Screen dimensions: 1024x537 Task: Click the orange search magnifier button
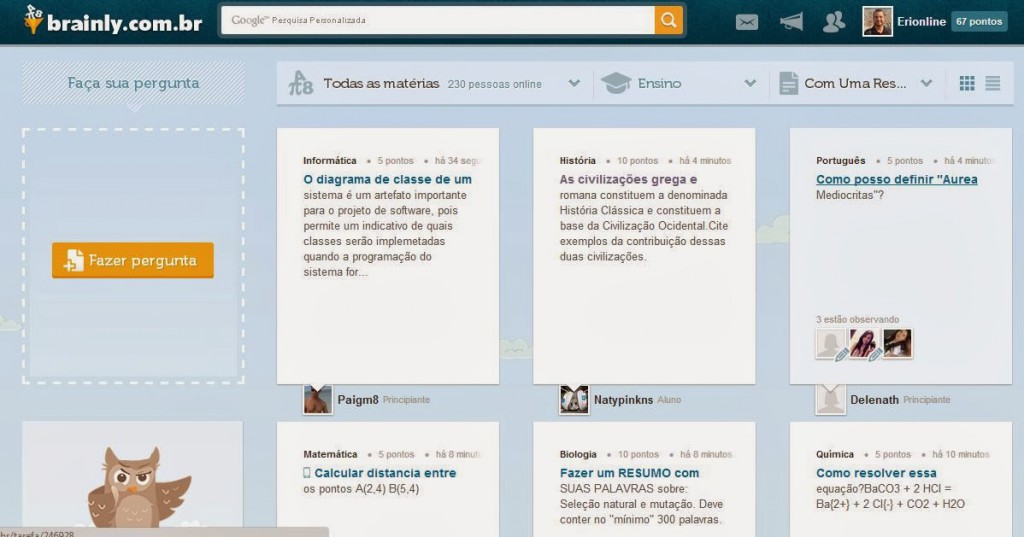point(669,20)
